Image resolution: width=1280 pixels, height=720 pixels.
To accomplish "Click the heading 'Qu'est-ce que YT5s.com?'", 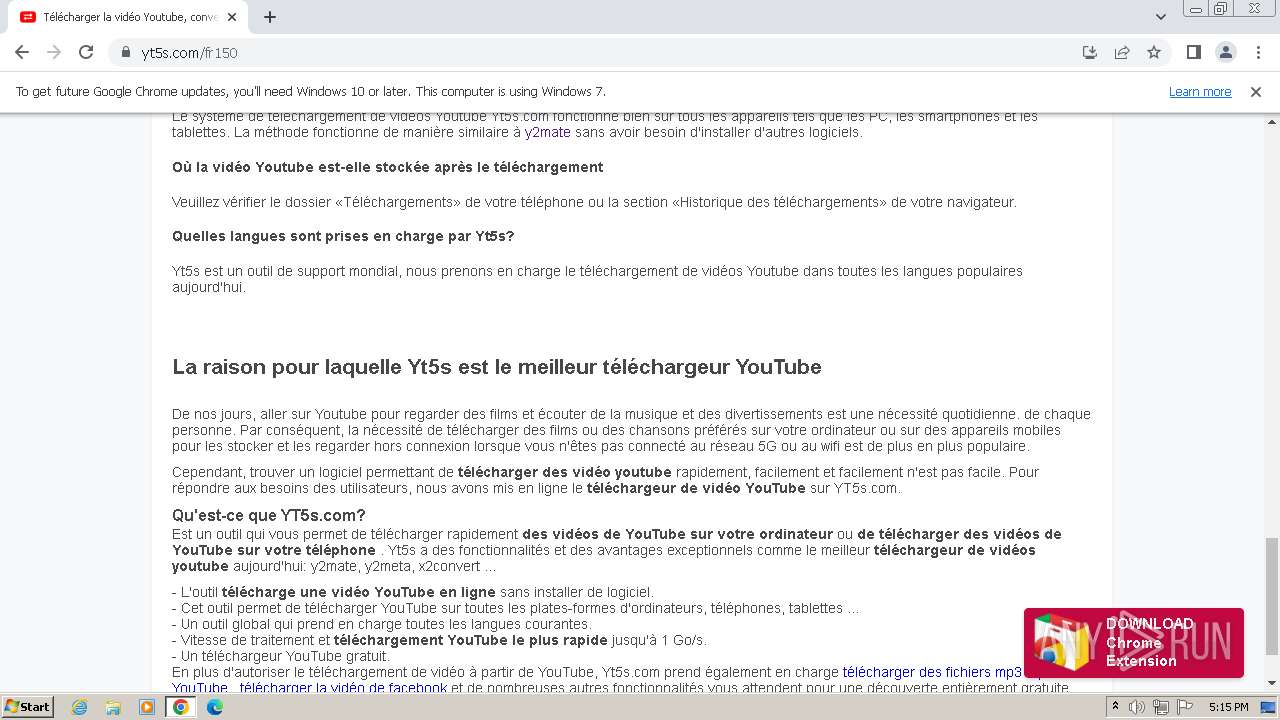I will point(269,515).
